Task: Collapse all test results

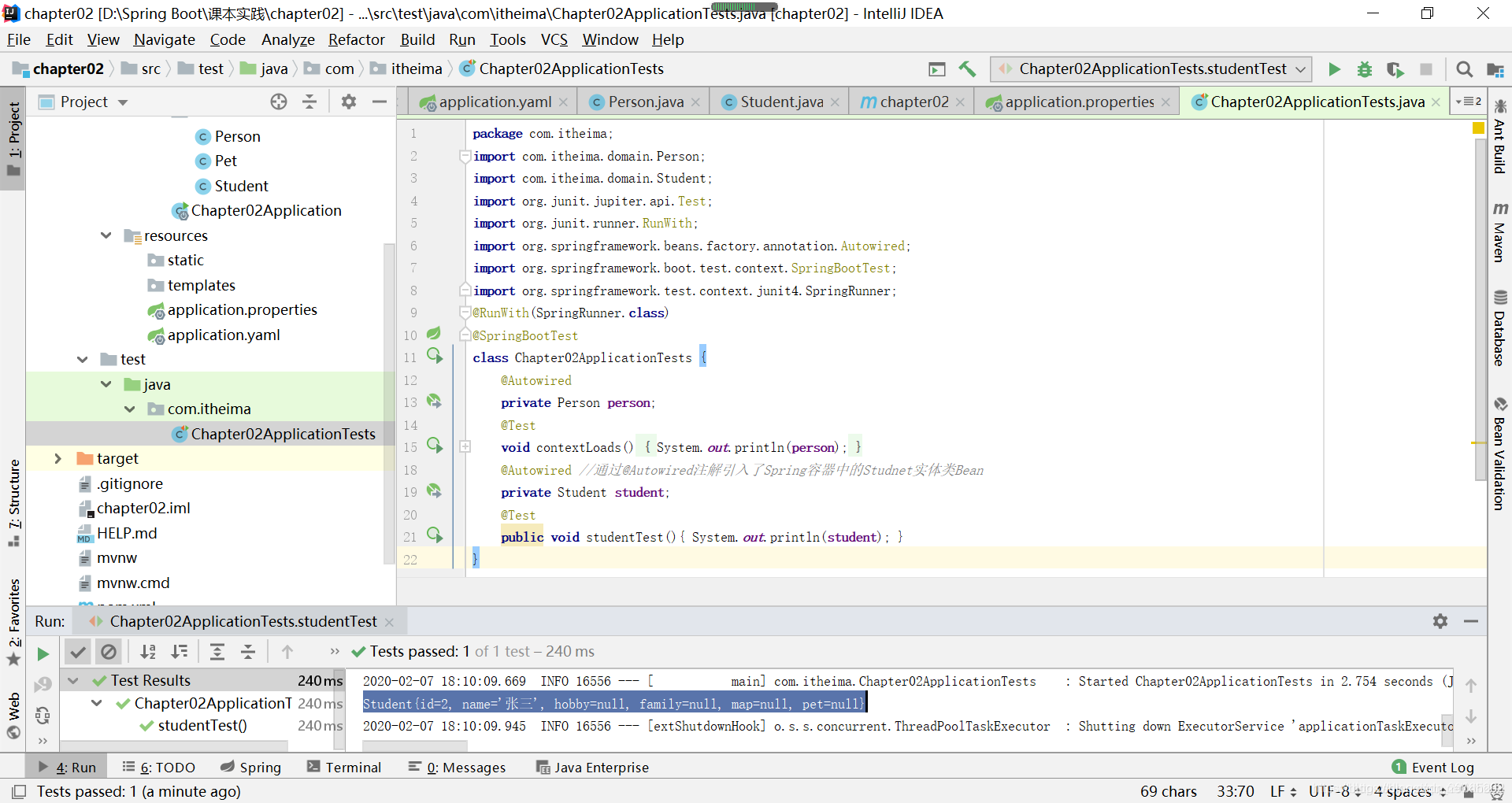Action: (248, 652)
